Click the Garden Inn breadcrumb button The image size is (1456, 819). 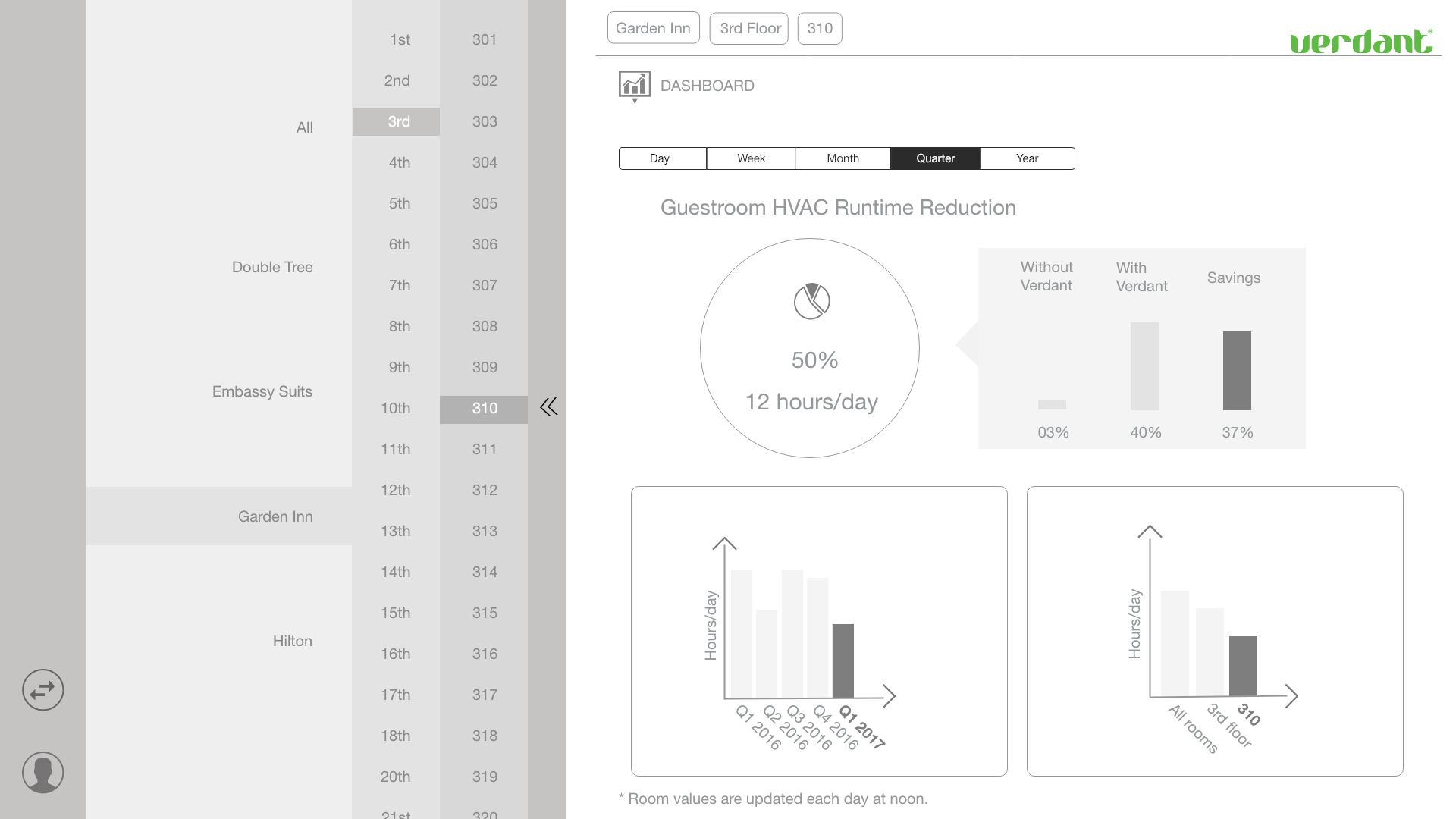tap(653, 29)
